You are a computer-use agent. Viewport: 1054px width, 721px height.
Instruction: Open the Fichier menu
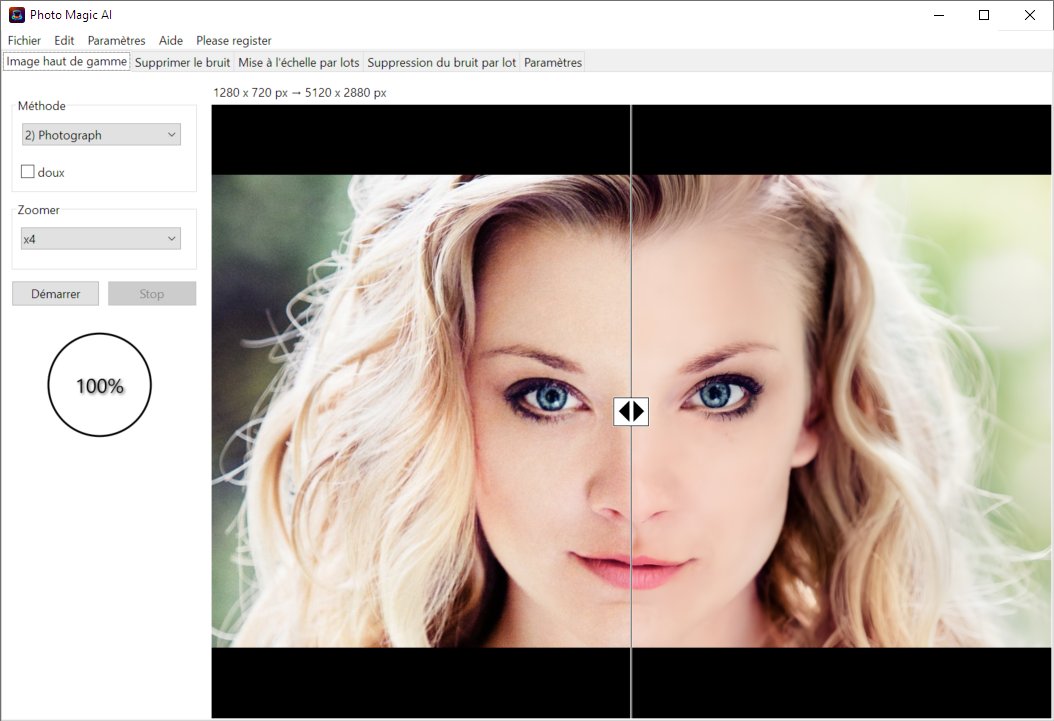(x=24, y=40)
